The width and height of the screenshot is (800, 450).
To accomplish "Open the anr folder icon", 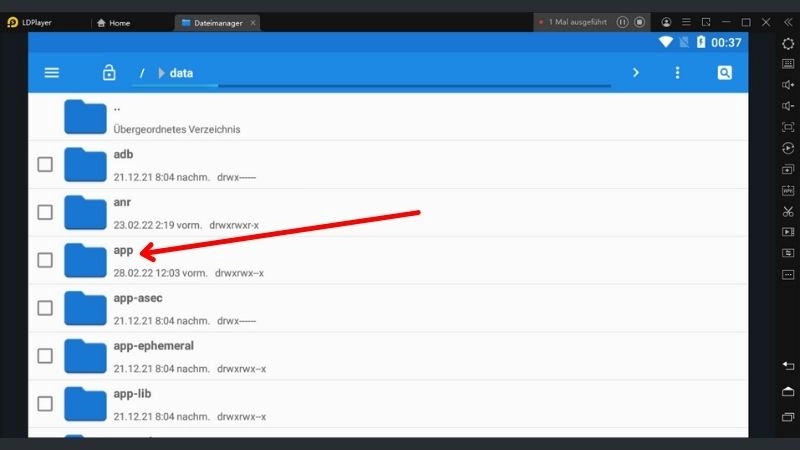I will [85, 212].
